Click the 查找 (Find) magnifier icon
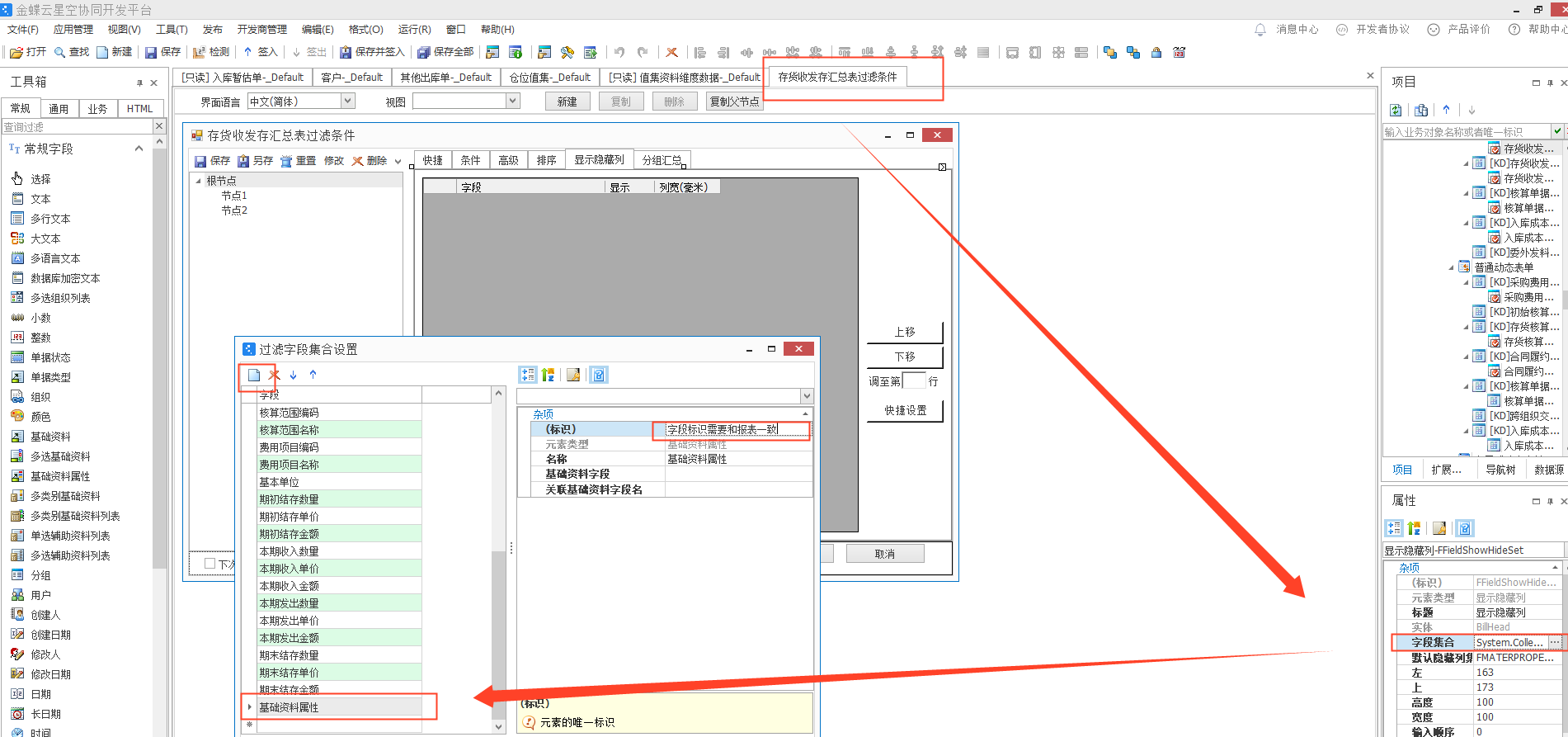 coord(59,52)
